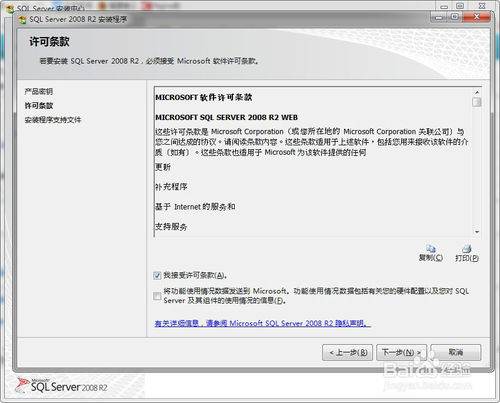Select the 许可条款 step in the sidebar

[39, 106]
